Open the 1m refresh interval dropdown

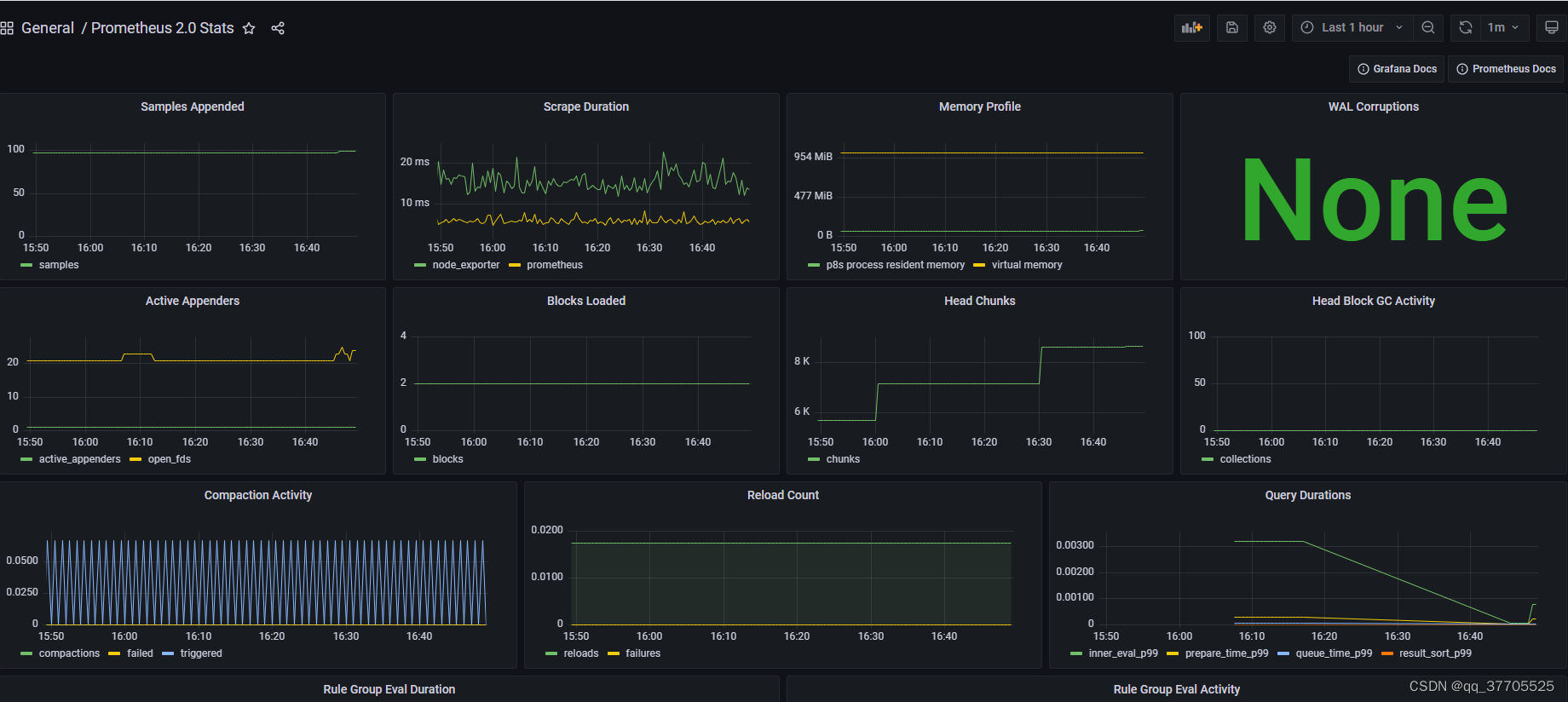pos(1504,27)
